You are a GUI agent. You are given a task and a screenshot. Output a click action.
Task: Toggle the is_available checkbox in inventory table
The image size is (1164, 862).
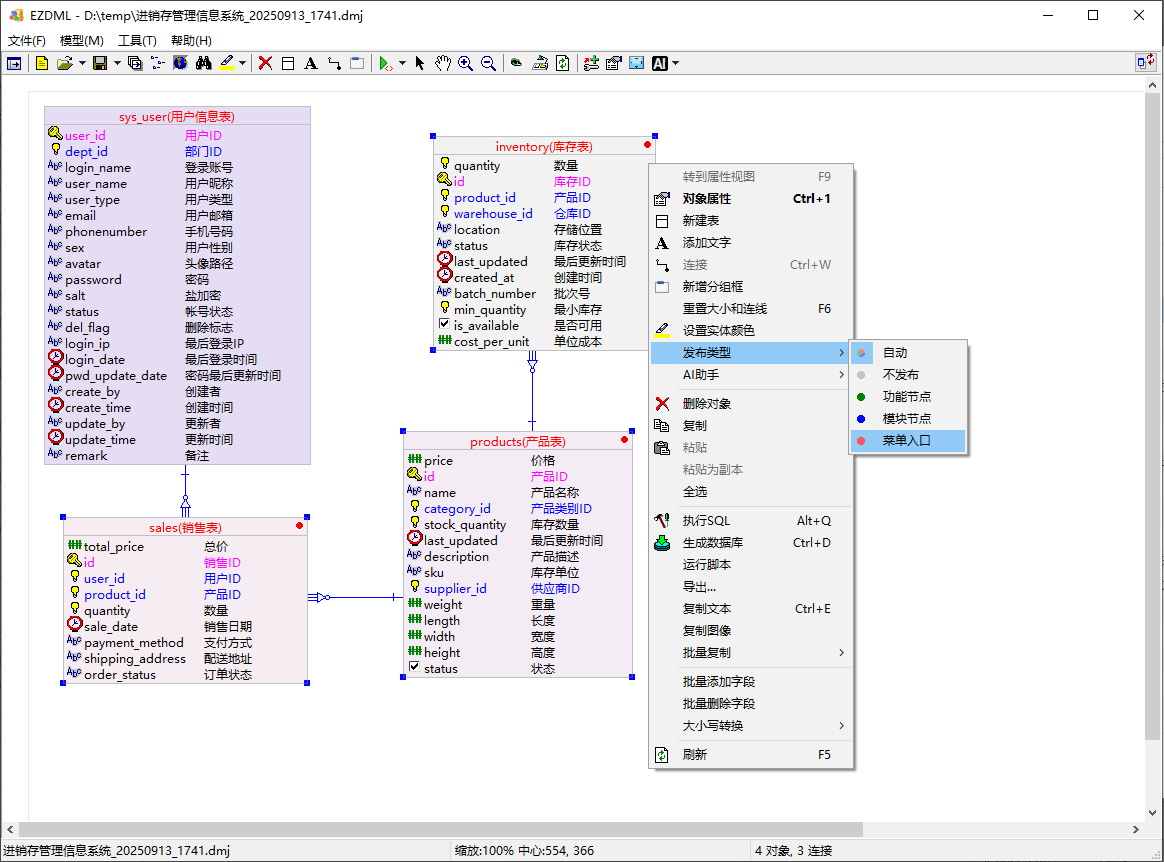(x=444, y=325)
